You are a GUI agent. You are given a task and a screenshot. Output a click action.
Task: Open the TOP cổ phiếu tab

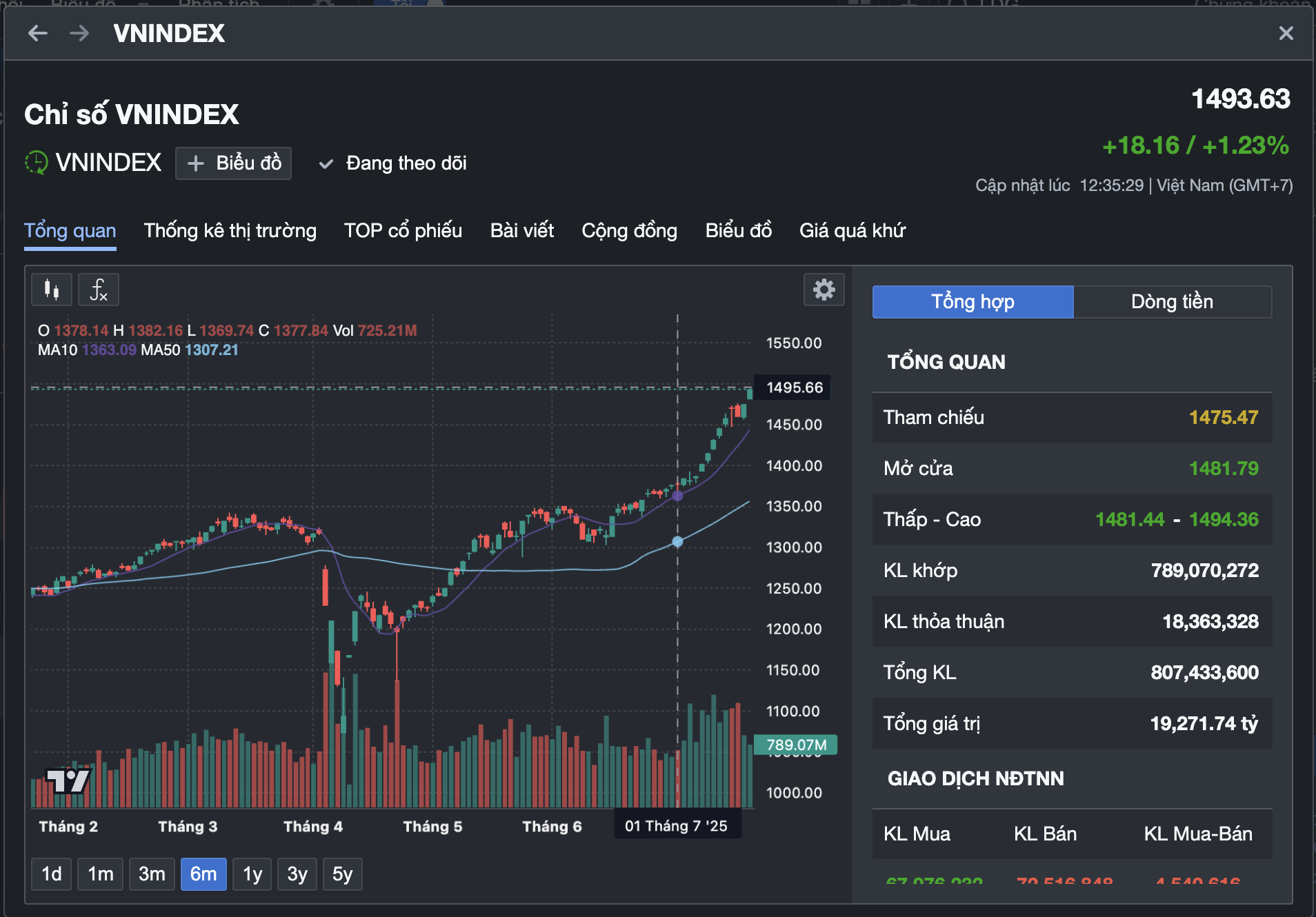[403, 231]
